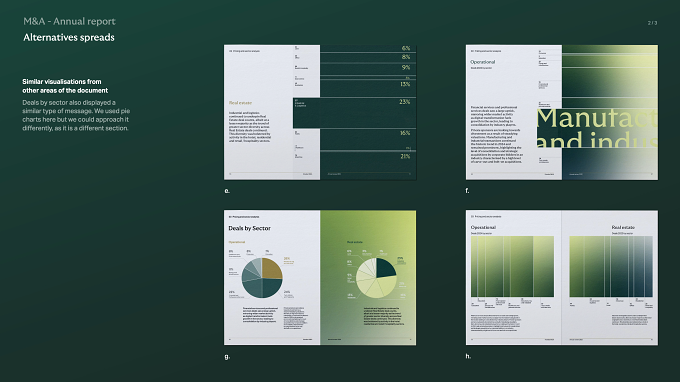The width and height of the screenshot is (680, 382).
Task: Click the spread e thumbnail with percentage bars
Action: click(x=320, y=112)
